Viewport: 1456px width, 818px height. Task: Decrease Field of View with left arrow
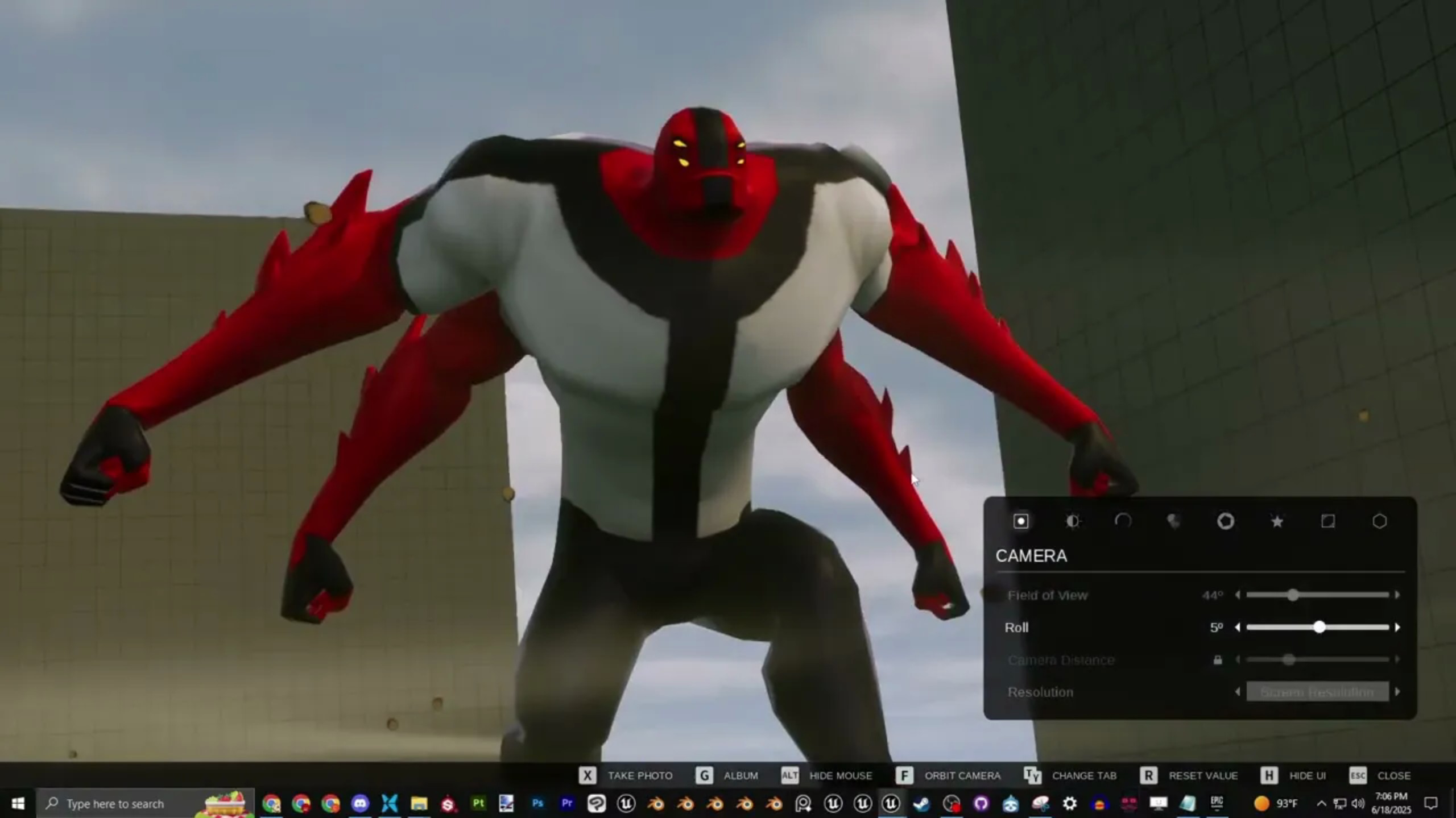pyautogui.click(x=1238, y=595)
